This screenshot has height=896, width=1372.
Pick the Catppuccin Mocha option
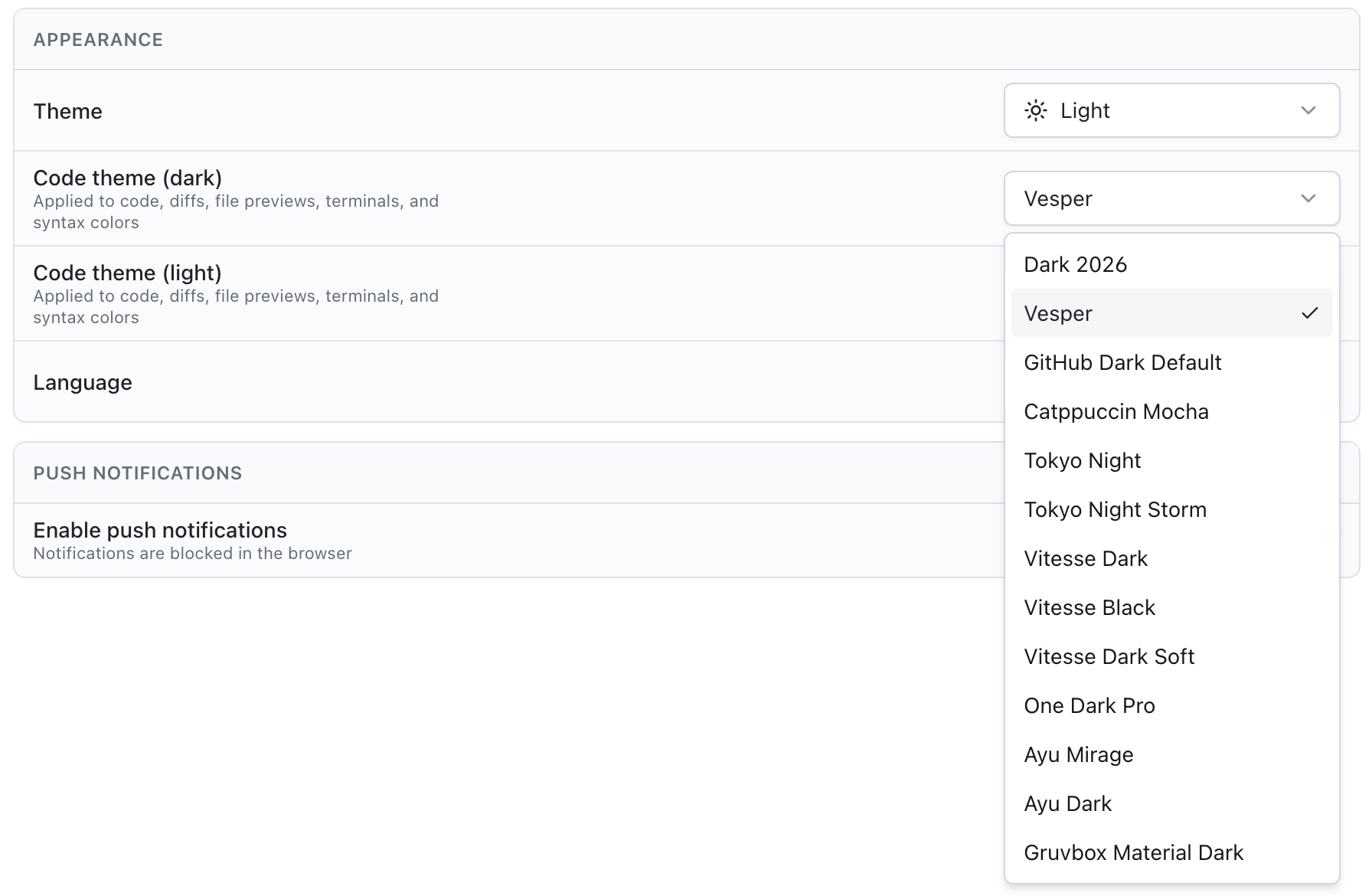click(x=1116, y=412)
